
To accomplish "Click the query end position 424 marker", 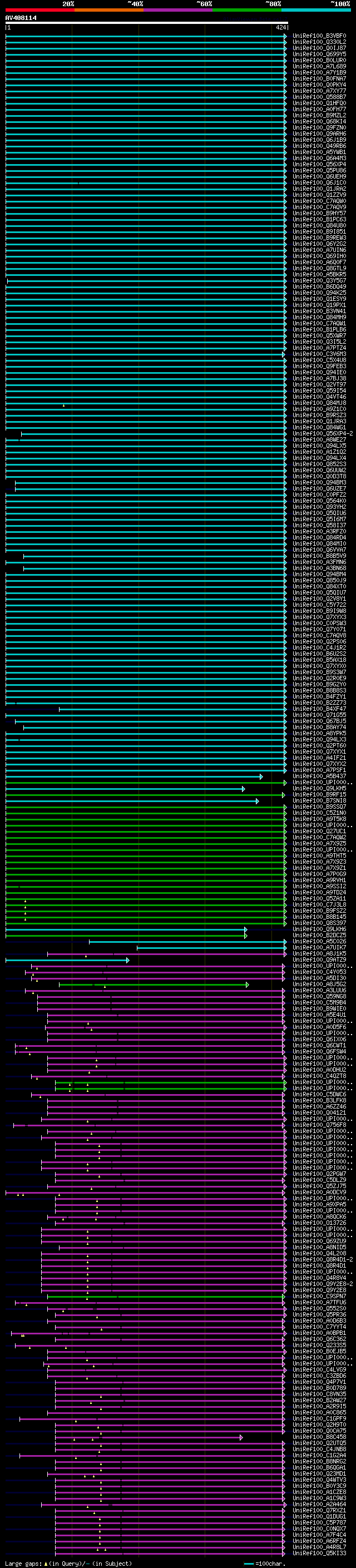I will click(x=280, y=27).
